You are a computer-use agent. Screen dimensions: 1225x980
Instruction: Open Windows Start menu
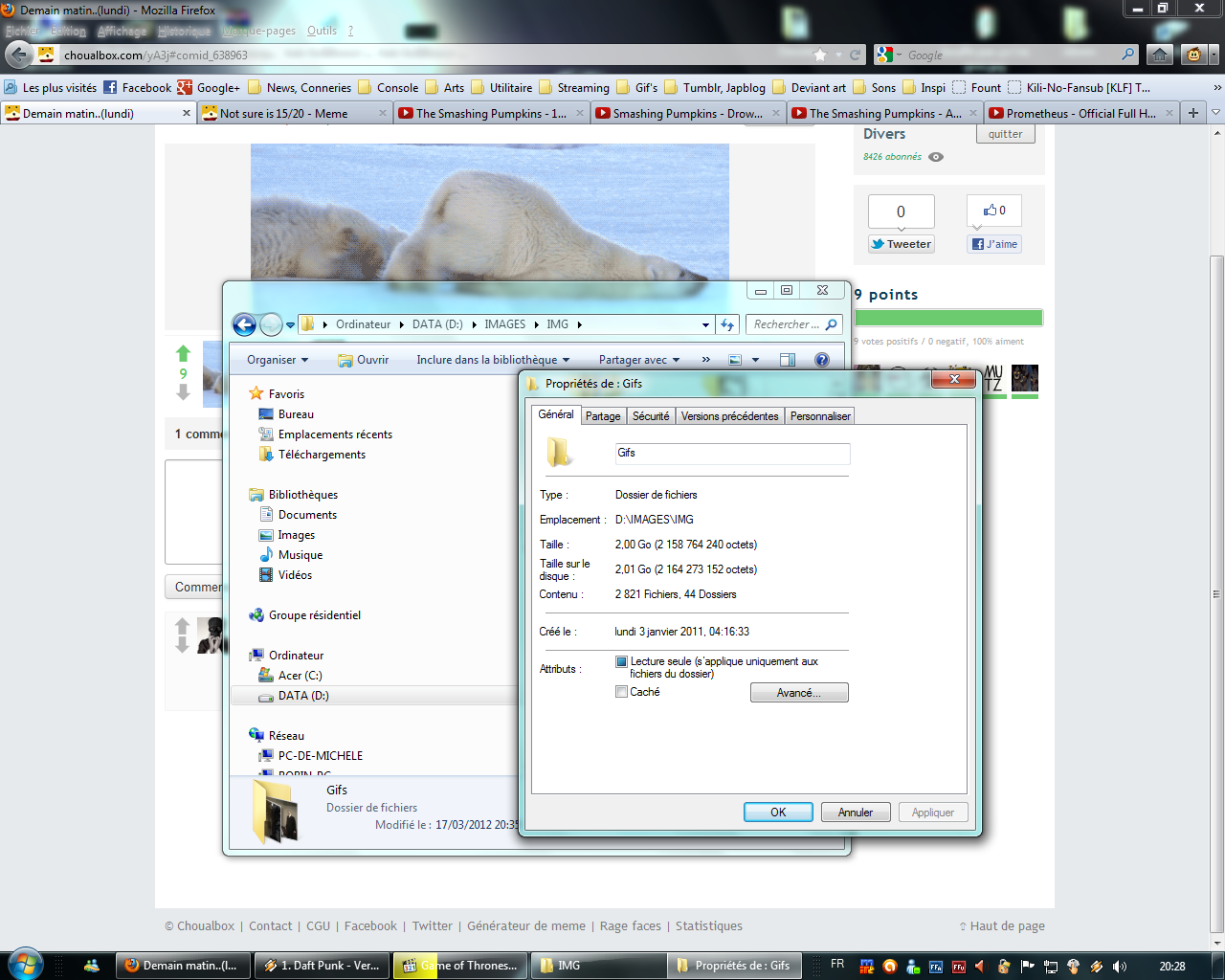tap(24, 965)
